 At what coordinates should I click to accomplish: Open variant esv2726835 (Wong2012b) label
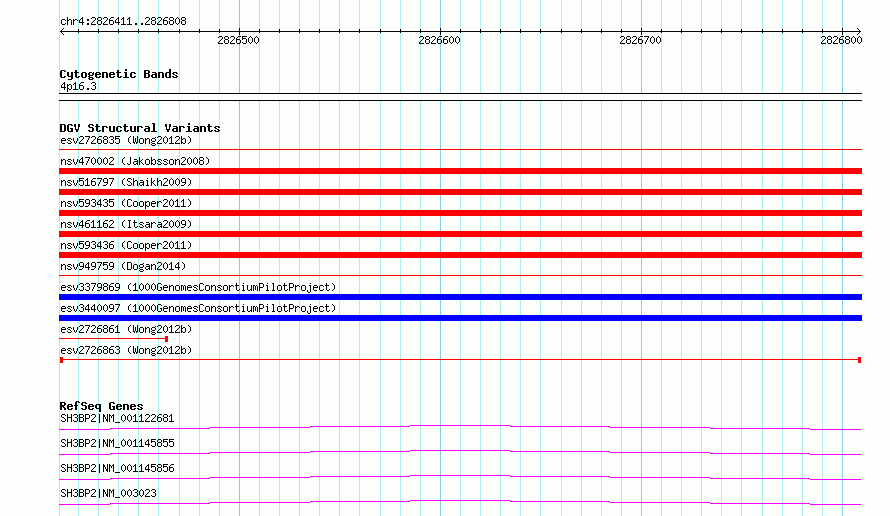pos(126,140)
